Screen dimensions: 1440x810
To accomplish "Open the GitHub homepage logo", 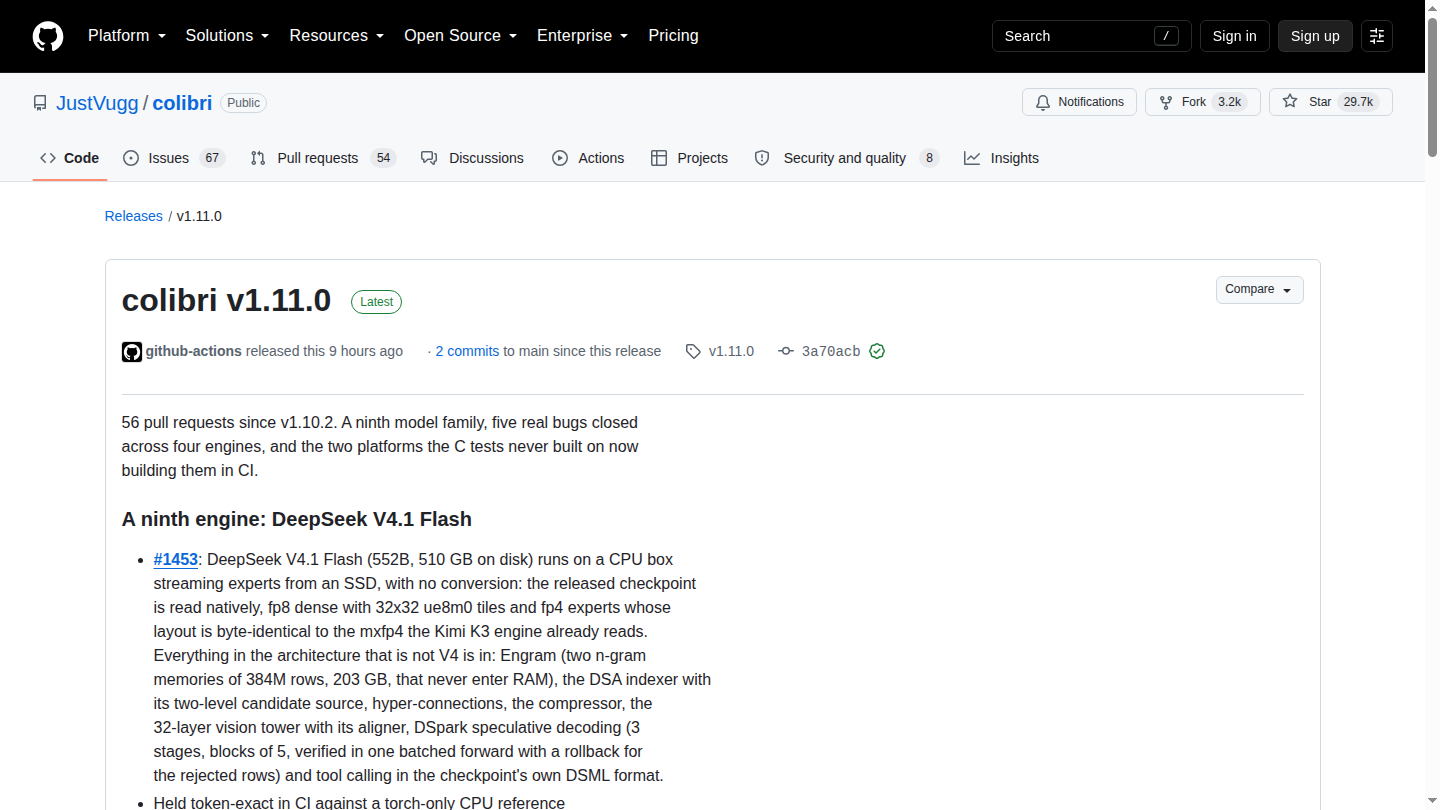I will point(48,36).
